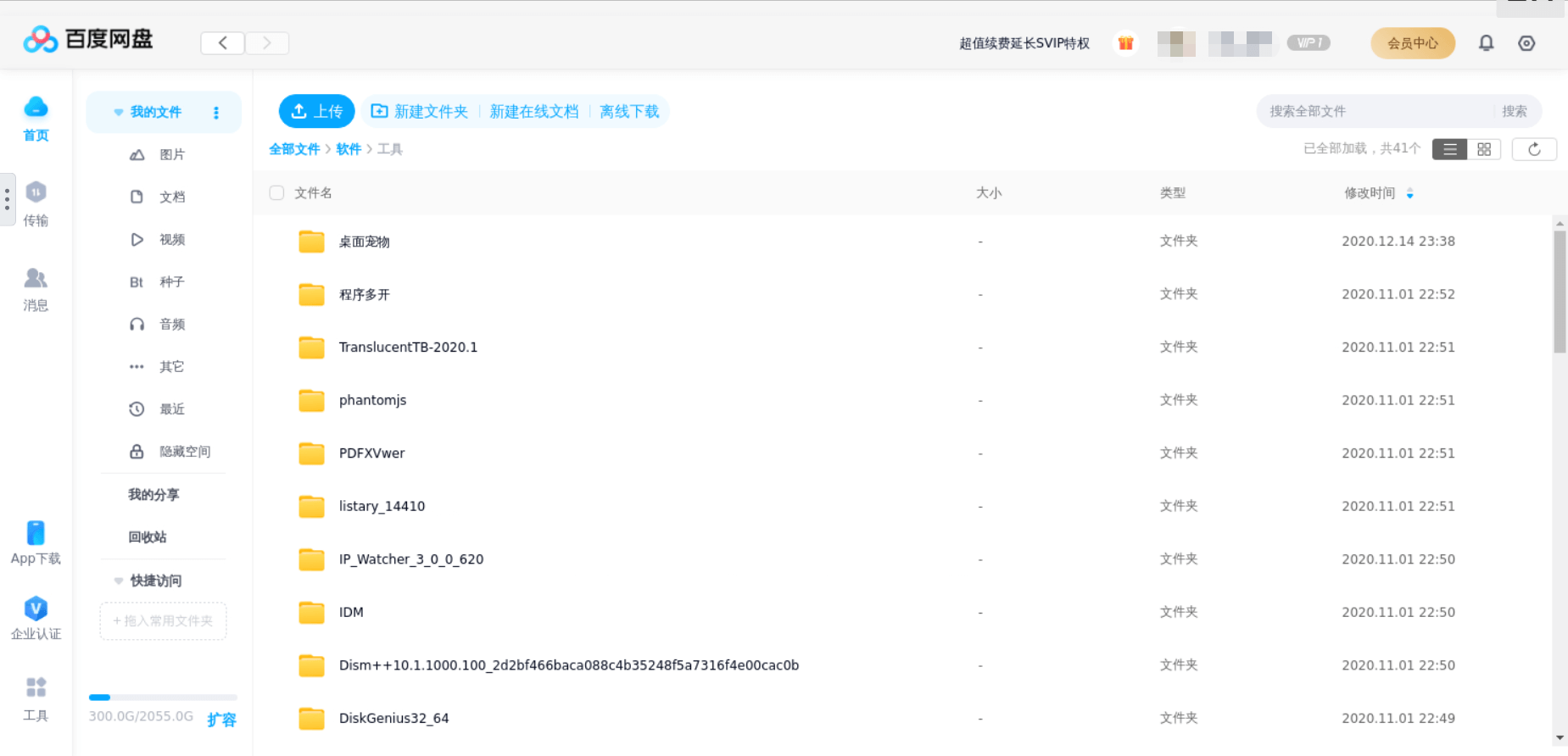Go to 全部文件 breadcrumb
The width and height of the screenshot is (1568, 756).
(x=294, y=149)
